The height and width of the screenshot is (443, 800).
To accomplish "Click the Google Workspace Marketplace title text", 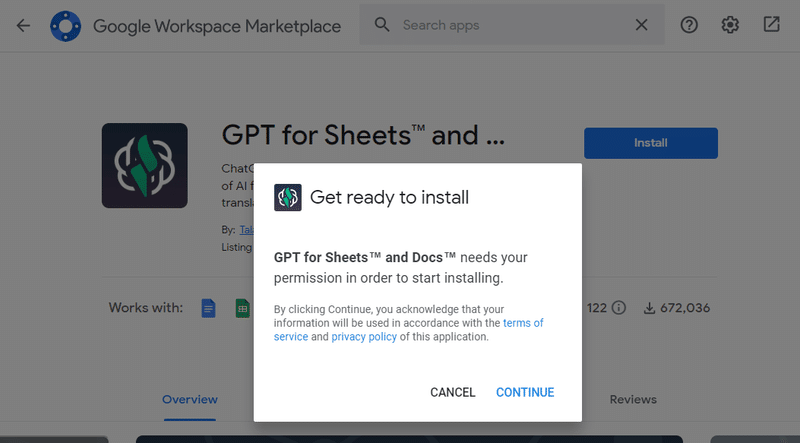I will [x=217, y=26].
